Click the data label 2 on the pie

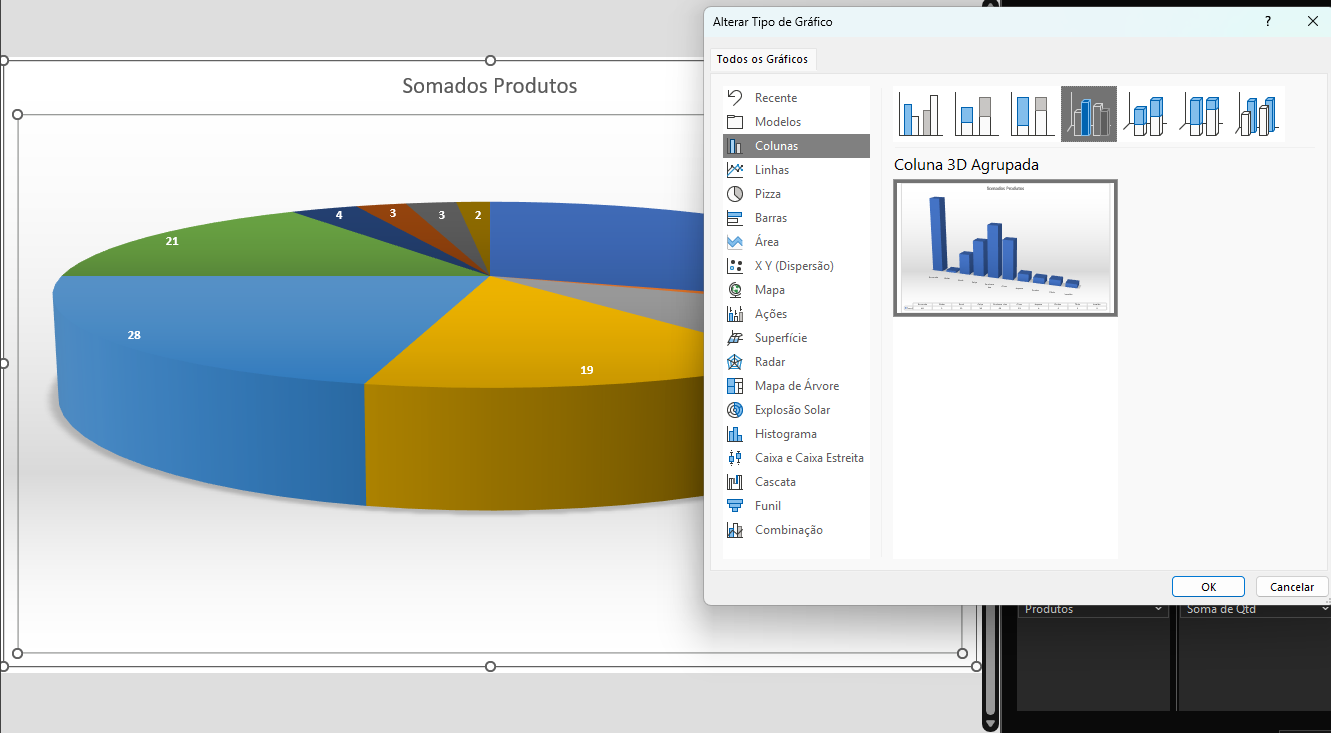[x=478, y=215]
